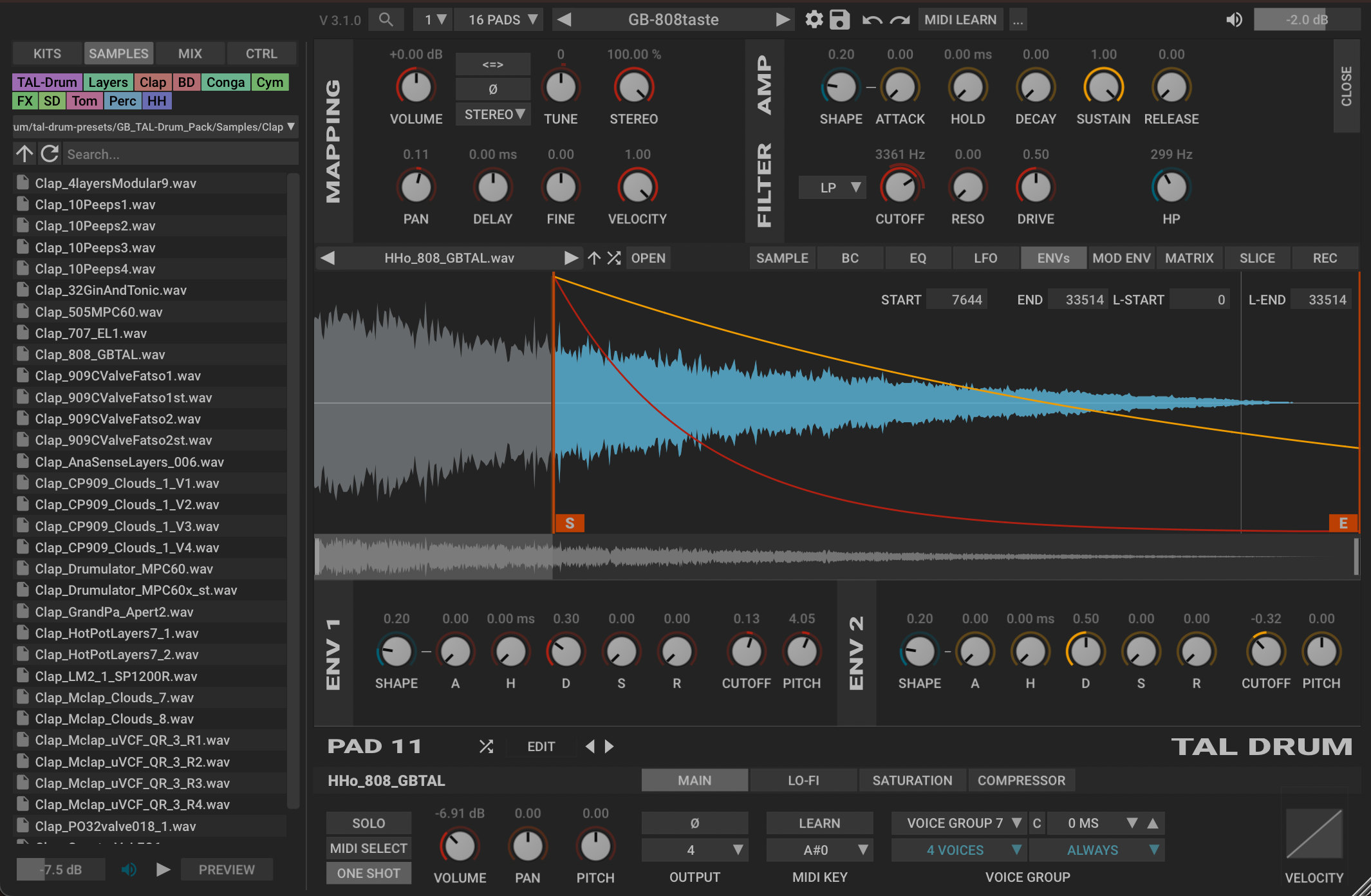Toggle SOLO for Pad 11
The image size is (1371, 896).
[369, 823]
